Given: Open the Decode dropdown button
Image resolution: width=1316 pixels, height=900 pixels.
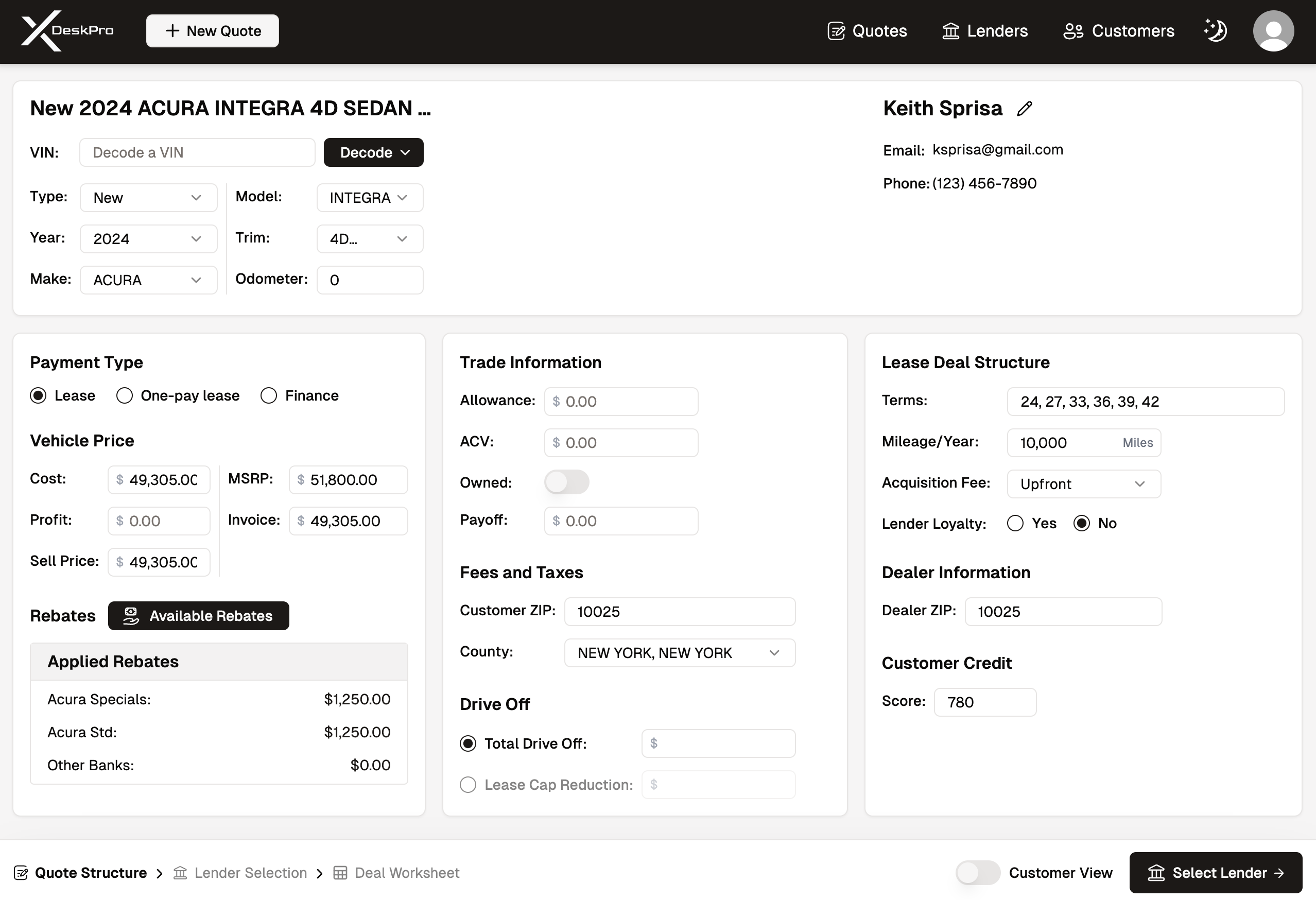Looking at the screenshot, I should 374,152.
